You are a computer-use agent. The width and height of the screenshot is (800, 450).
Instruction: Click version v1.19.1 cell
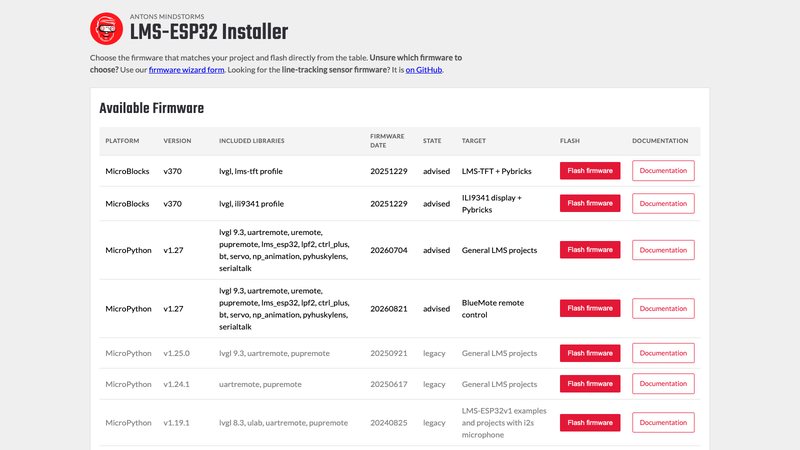177,423
